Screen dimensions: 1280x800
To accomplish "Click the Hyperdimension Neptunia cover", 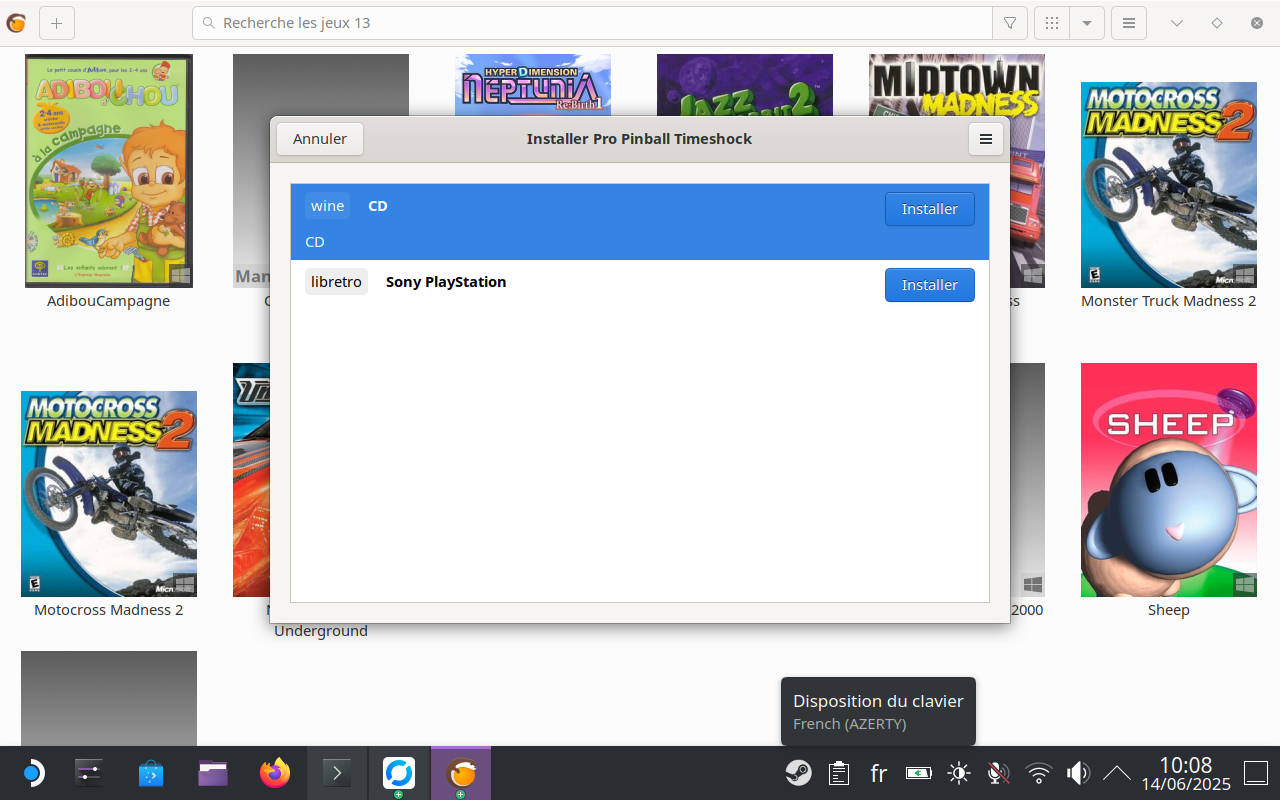I will click(533, 85).
